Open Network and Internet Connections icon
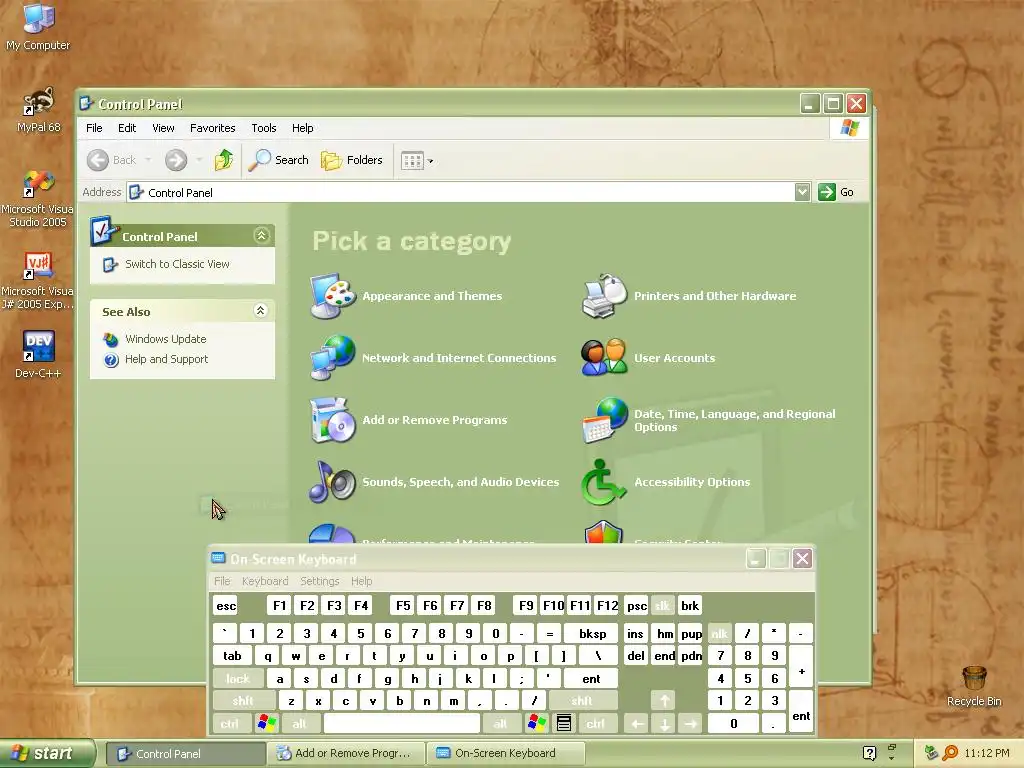The width and height of the screenshot is (1024, 768). (x=332, y=358)
